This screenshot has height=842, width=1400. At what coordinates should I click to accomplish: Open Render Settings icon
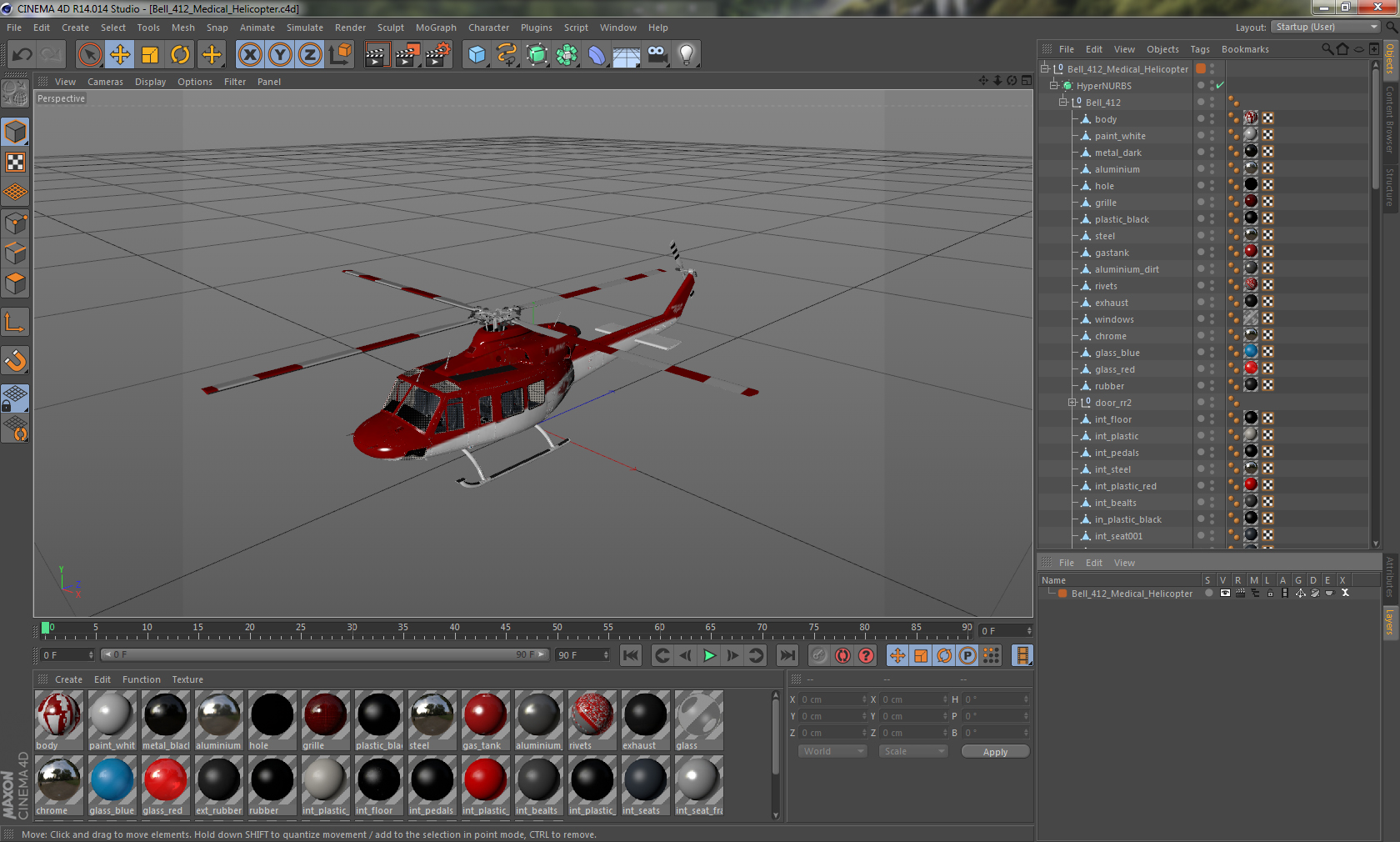[437, 55]
